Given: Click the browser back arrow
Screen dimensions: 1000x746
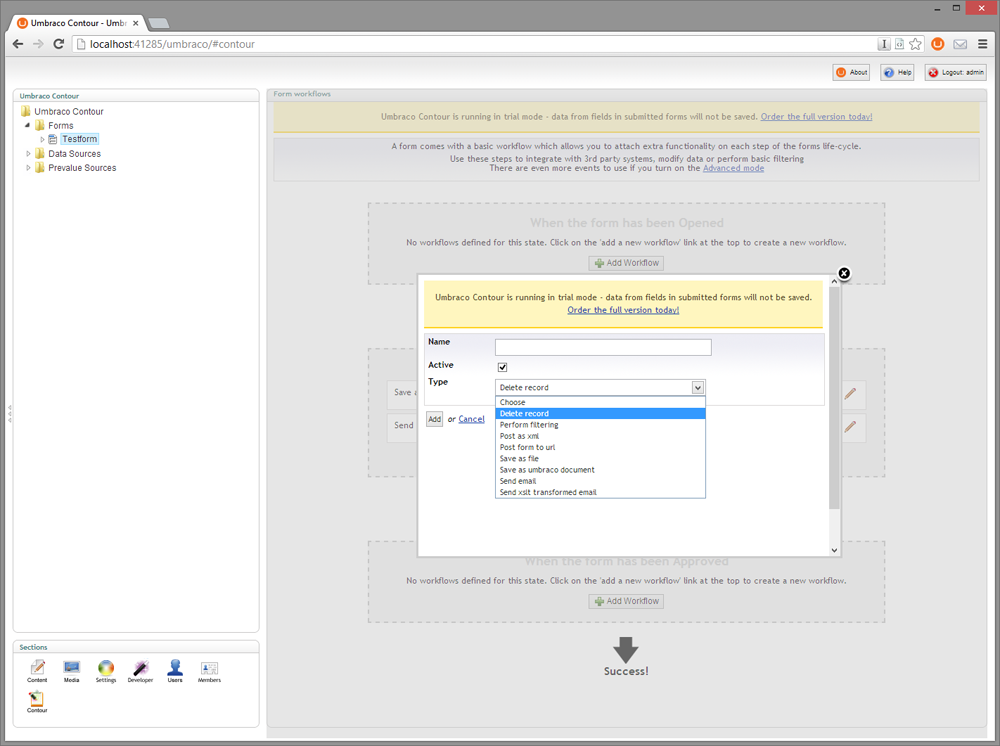Looking at the screenshot, I should click(18, 44).
